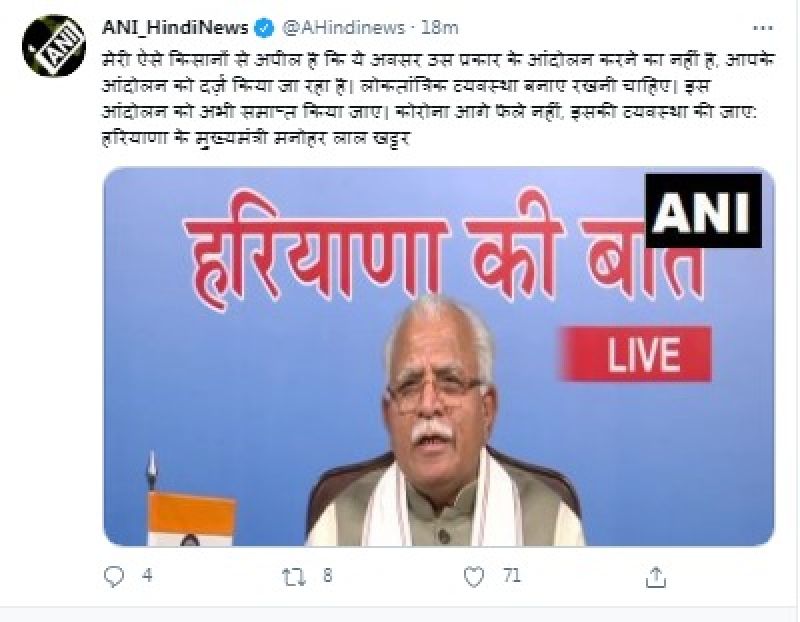Click the red LIVE badge on video
Viewport: 800px width, 622px height.
636,354
